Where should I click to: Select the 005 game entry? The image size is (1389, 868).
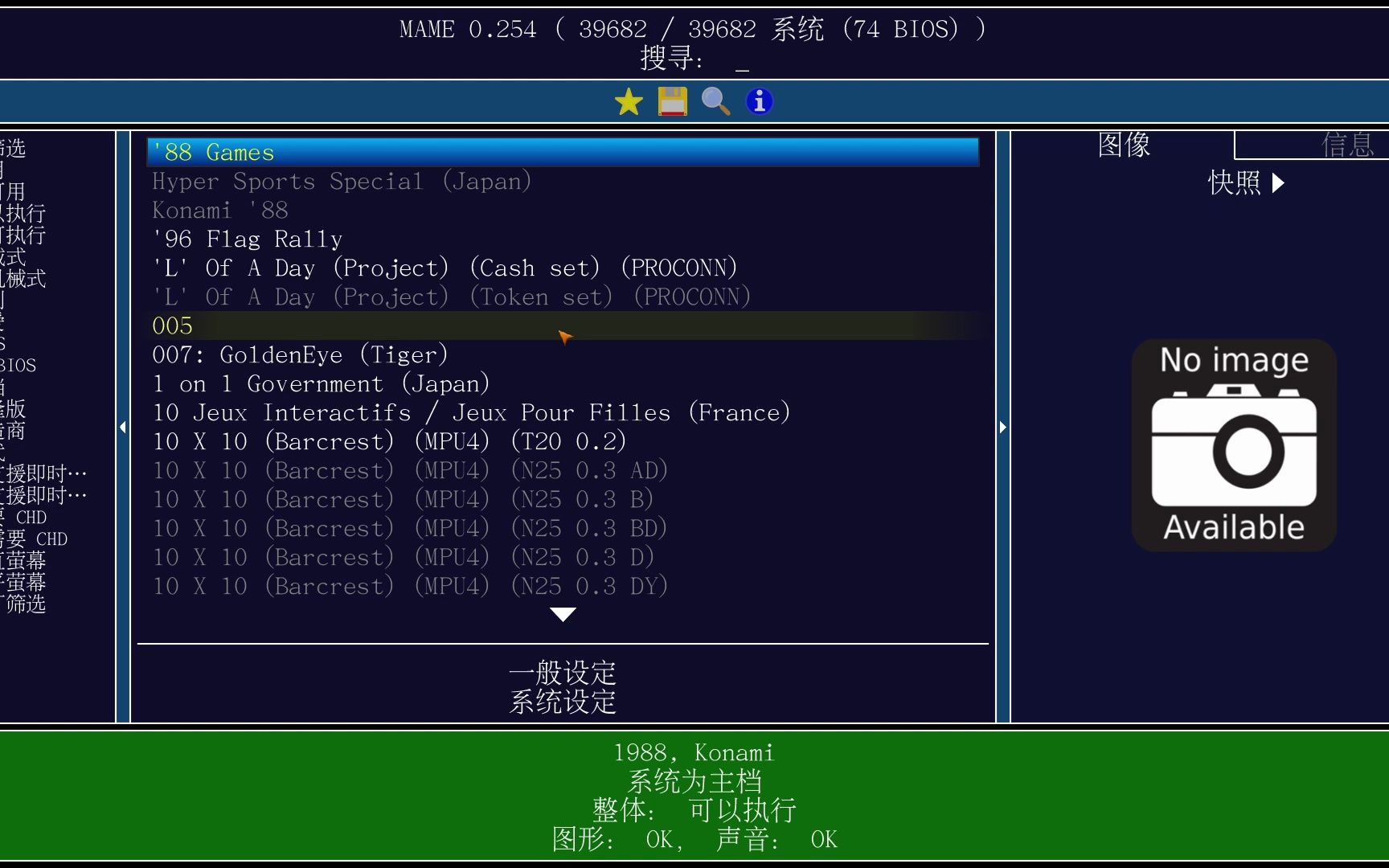click(563, 325)
